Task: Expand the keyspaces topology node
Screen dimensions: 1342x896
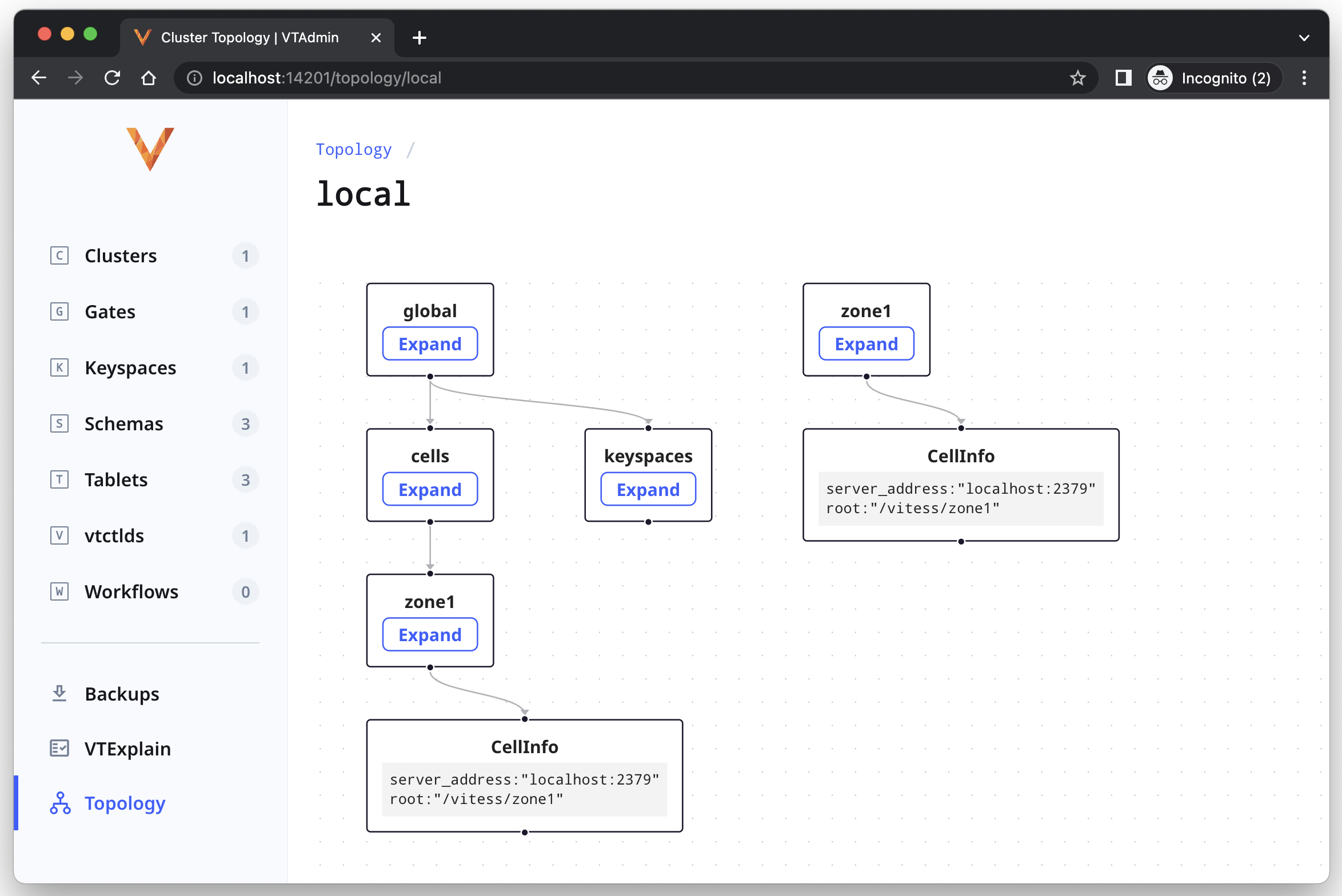Action: [648, 490]
